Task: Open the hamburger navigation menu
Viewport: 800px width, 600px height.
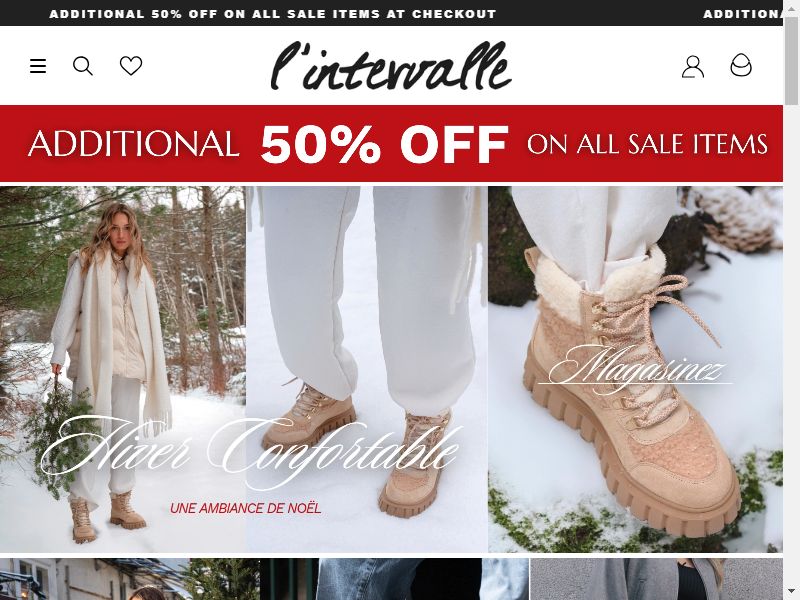Action: pyautogui.click(x=38, y=66)
